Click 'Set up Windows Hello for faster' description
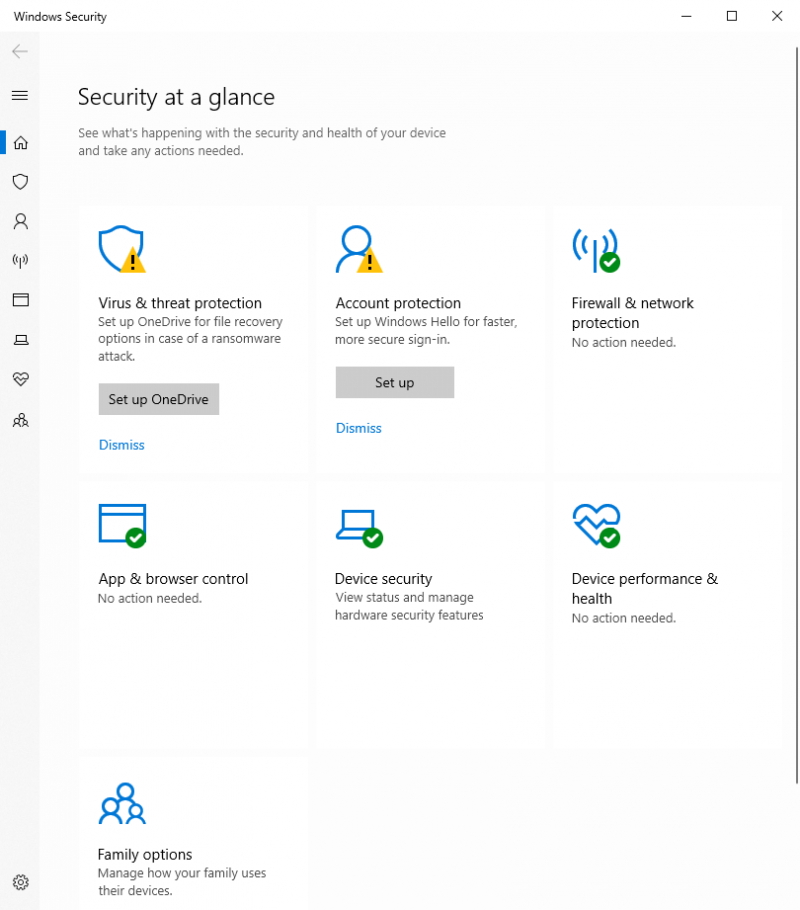 [426, 330]
